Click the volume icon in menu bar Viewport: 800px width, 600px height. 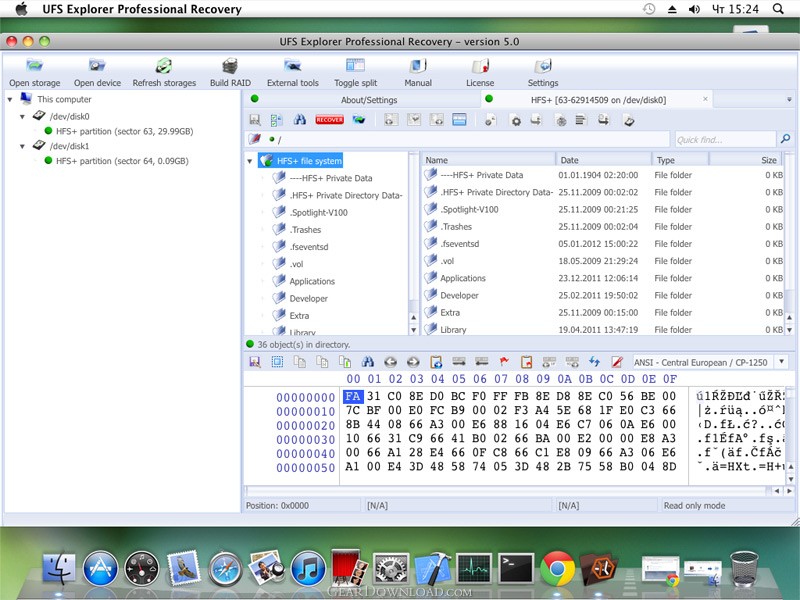coord(694,9)
